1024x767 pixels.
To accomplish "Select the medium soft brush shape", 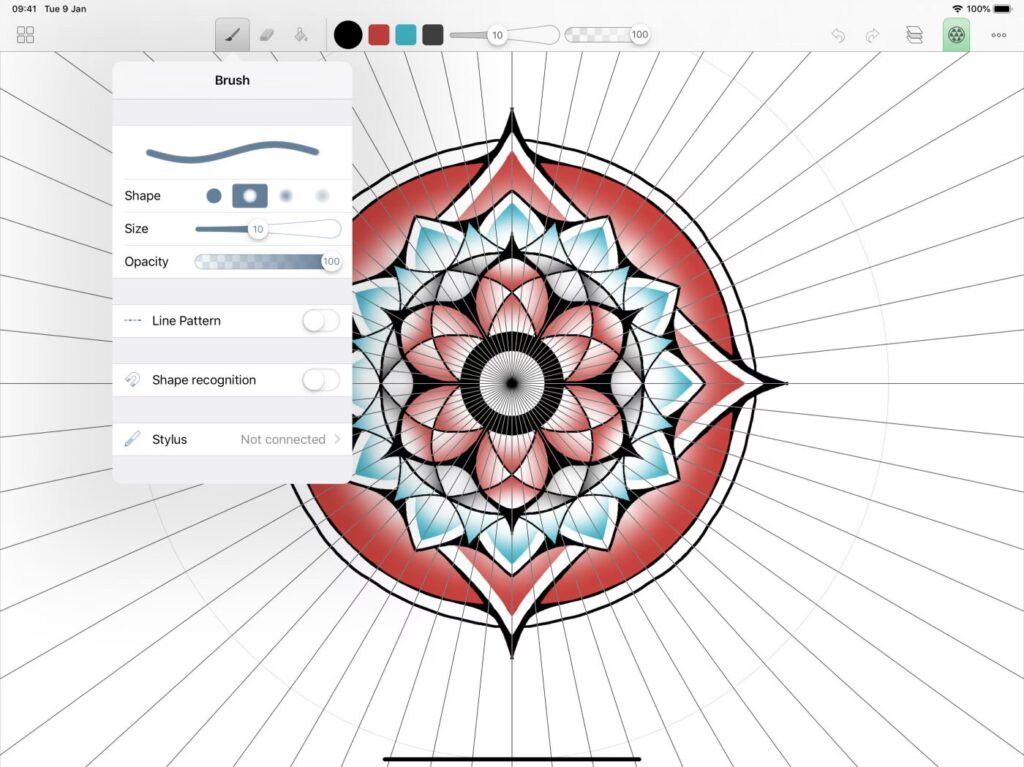I will tap(285, 195).
